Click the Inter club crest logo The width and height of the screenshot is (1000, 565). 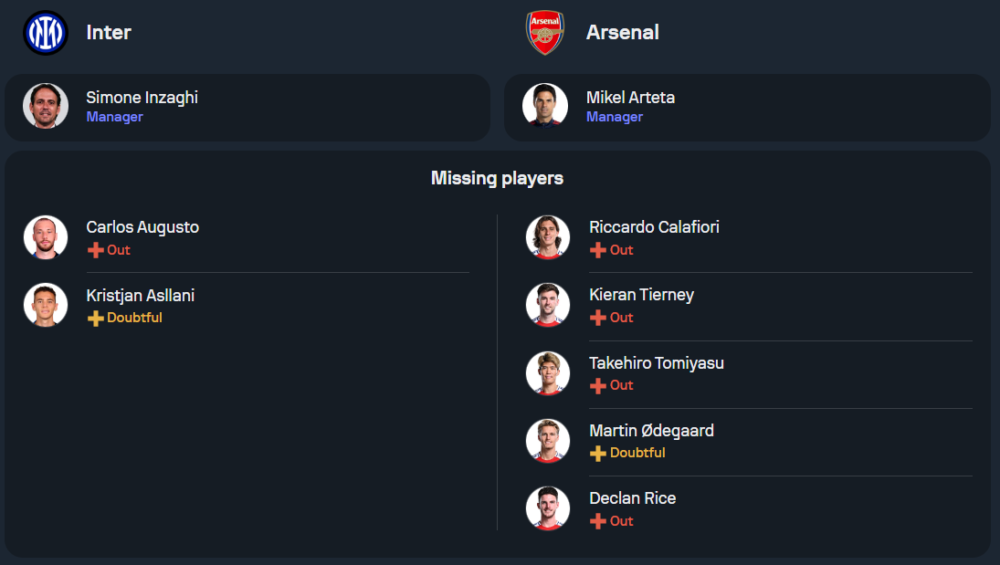click(45, 32)
